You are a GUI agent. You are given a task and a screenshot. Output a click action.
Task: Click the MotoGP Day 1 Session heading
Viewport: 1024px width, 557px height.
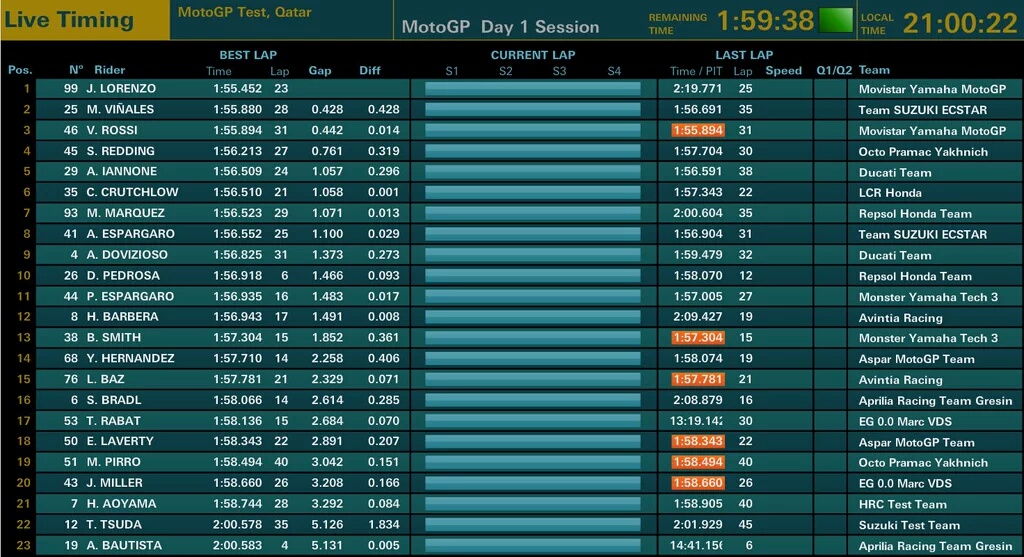(500, 27)
